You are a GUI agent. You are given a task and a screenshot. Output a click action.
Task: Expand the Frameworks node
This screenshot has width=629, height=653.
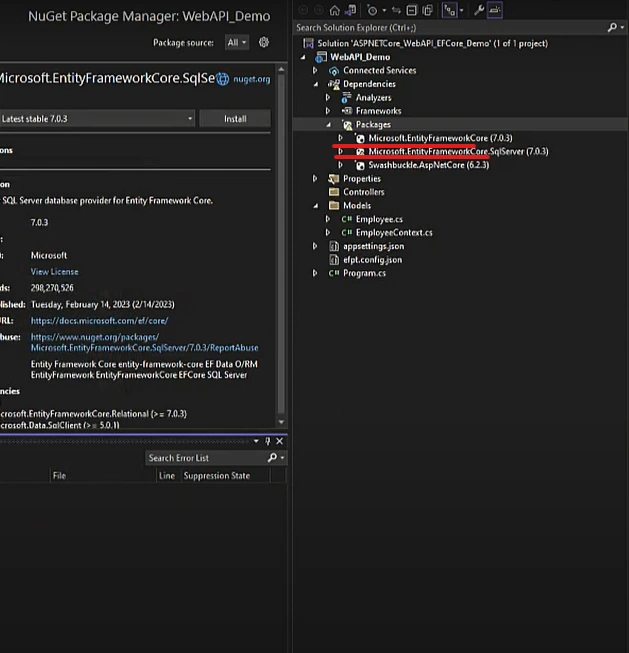[x=328, y=111]
